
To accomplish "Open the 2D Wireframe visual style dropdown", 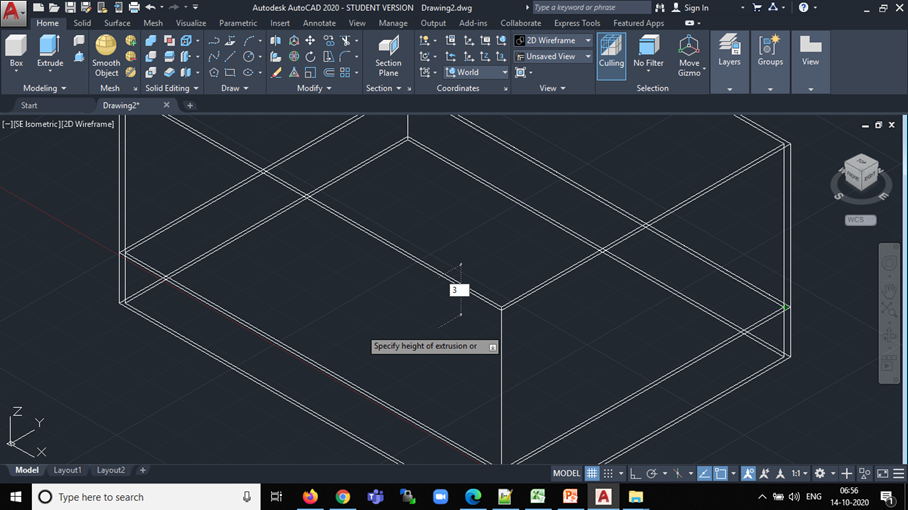I will click(x=553, y=41).
